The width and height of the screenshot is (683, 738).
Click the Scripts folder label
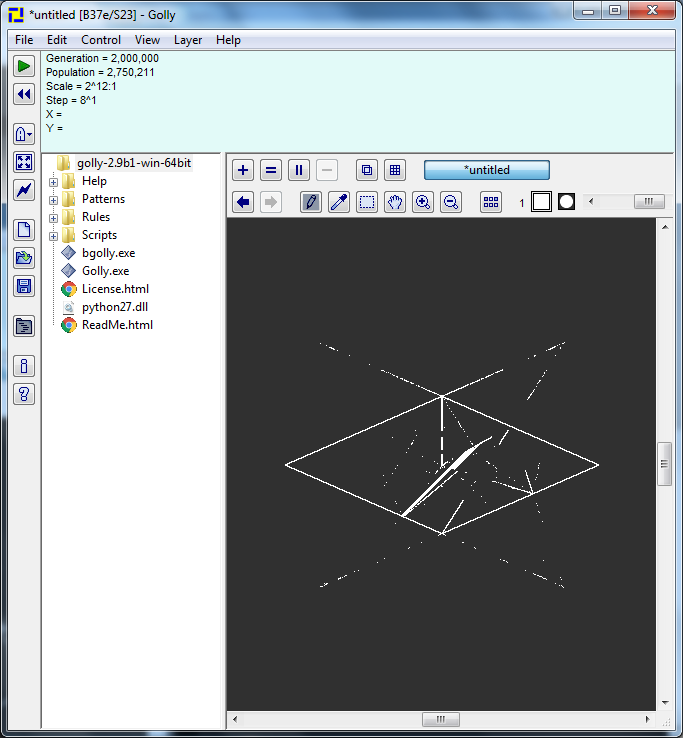click(99, 235)
